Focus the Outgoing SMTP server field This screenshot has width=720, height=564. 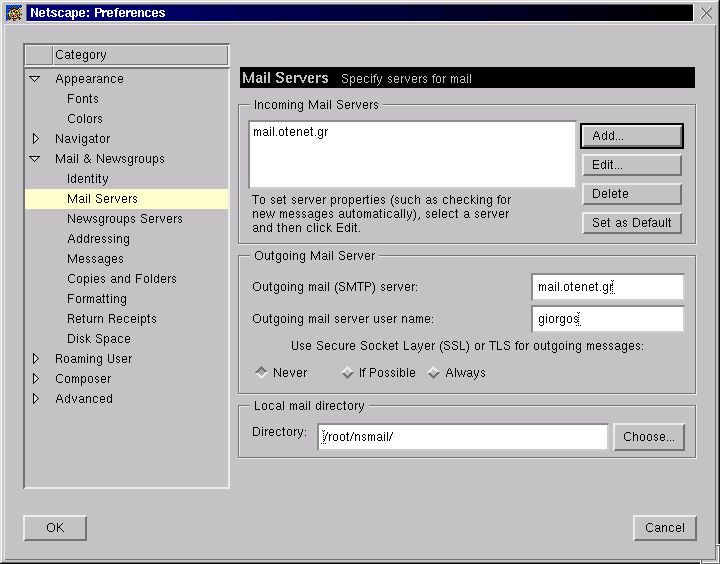[608, 287]
